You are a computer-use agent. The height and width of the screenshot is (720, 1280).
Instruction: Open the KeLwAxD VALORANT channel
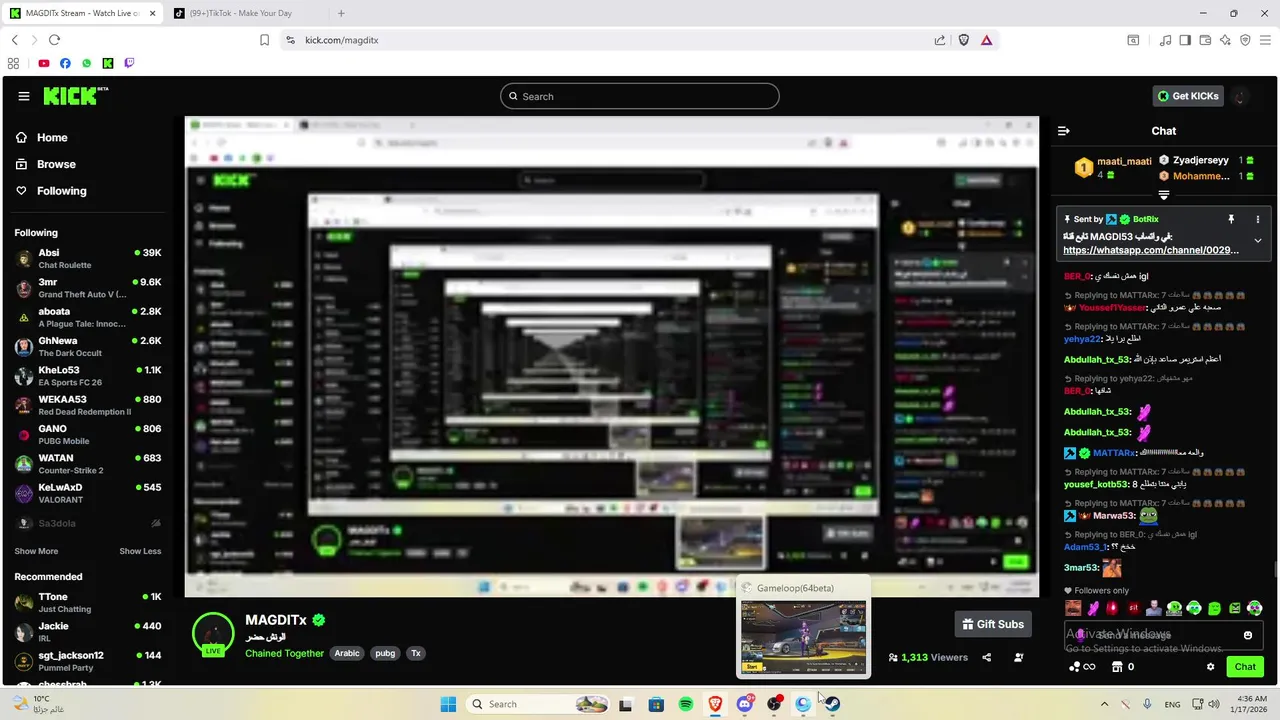coord(88,493)
